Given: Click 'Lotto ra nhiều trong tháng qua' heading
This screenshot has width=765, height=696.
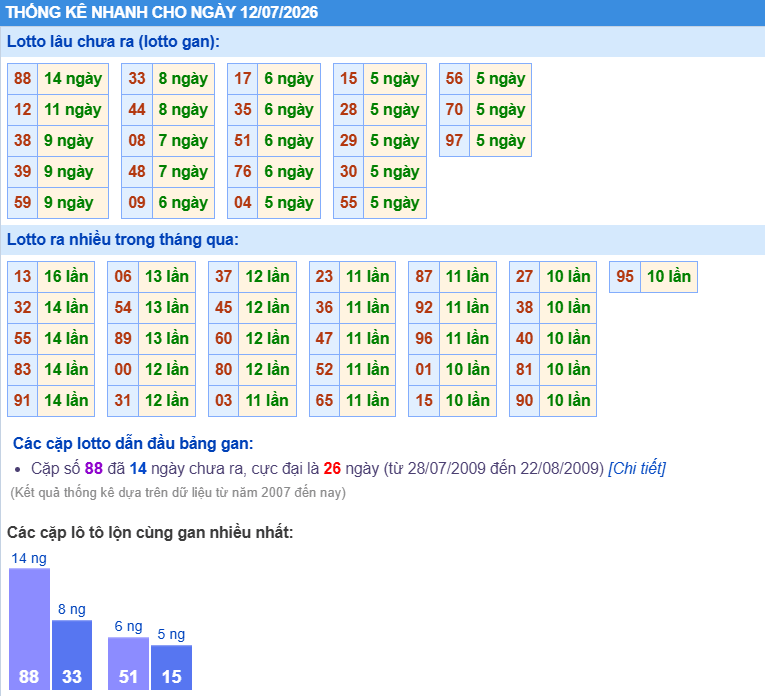Looking at the screenshot, I should click(123, 240).
